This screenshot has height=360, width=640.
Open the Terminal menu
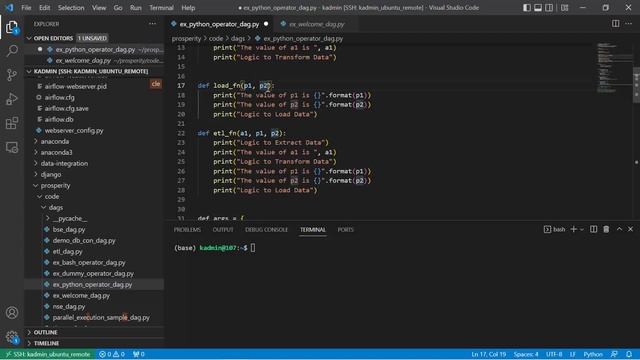click(x=161, y=8)
